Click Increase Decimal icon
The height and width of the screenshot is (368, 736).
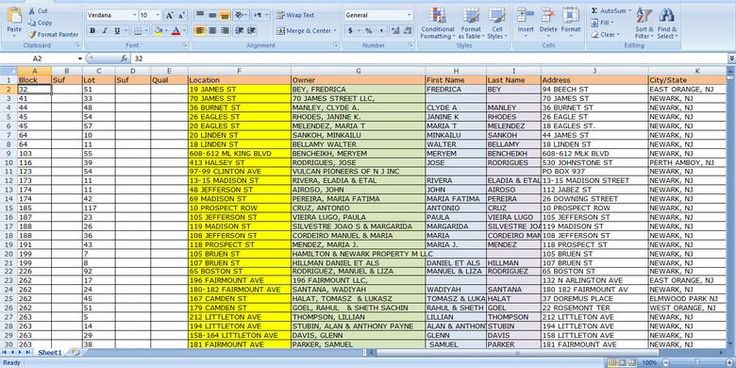coord(395,31)
